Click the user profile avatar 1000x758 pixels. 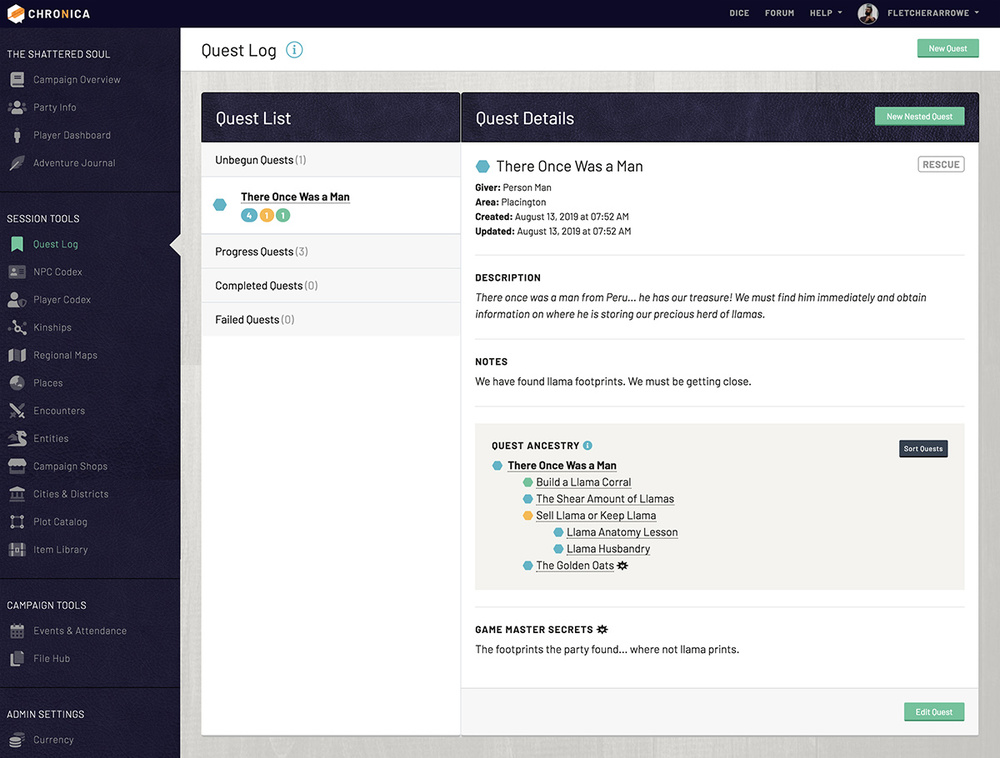point(868,14)
